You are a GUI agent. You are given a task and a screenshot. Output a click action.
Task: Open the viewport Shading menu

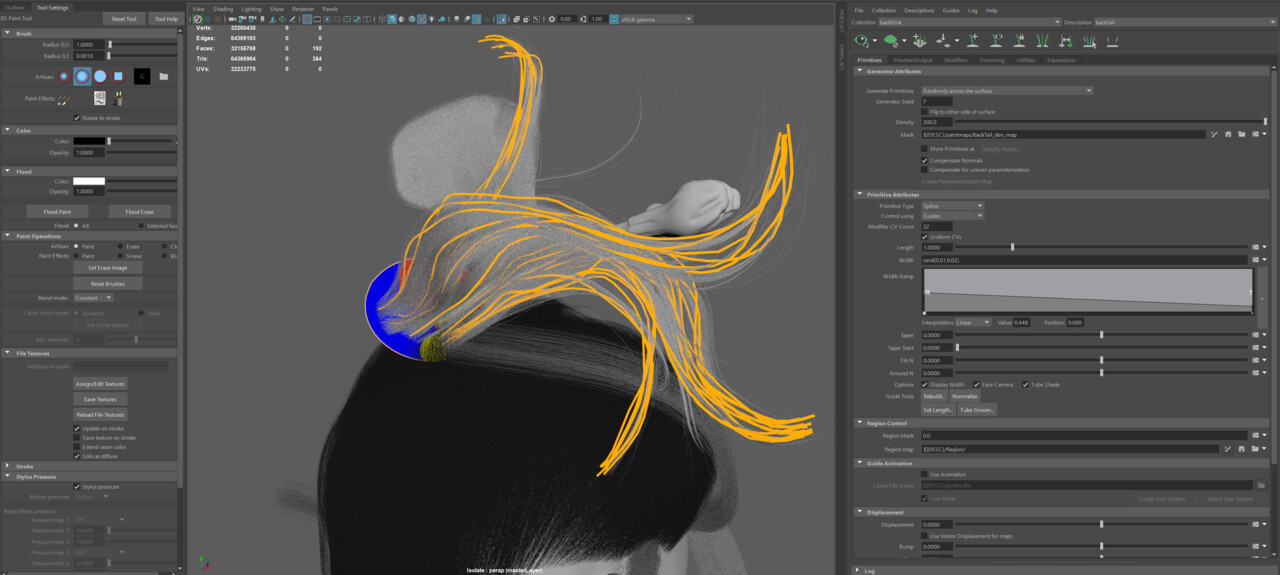(x=222, y=9)
